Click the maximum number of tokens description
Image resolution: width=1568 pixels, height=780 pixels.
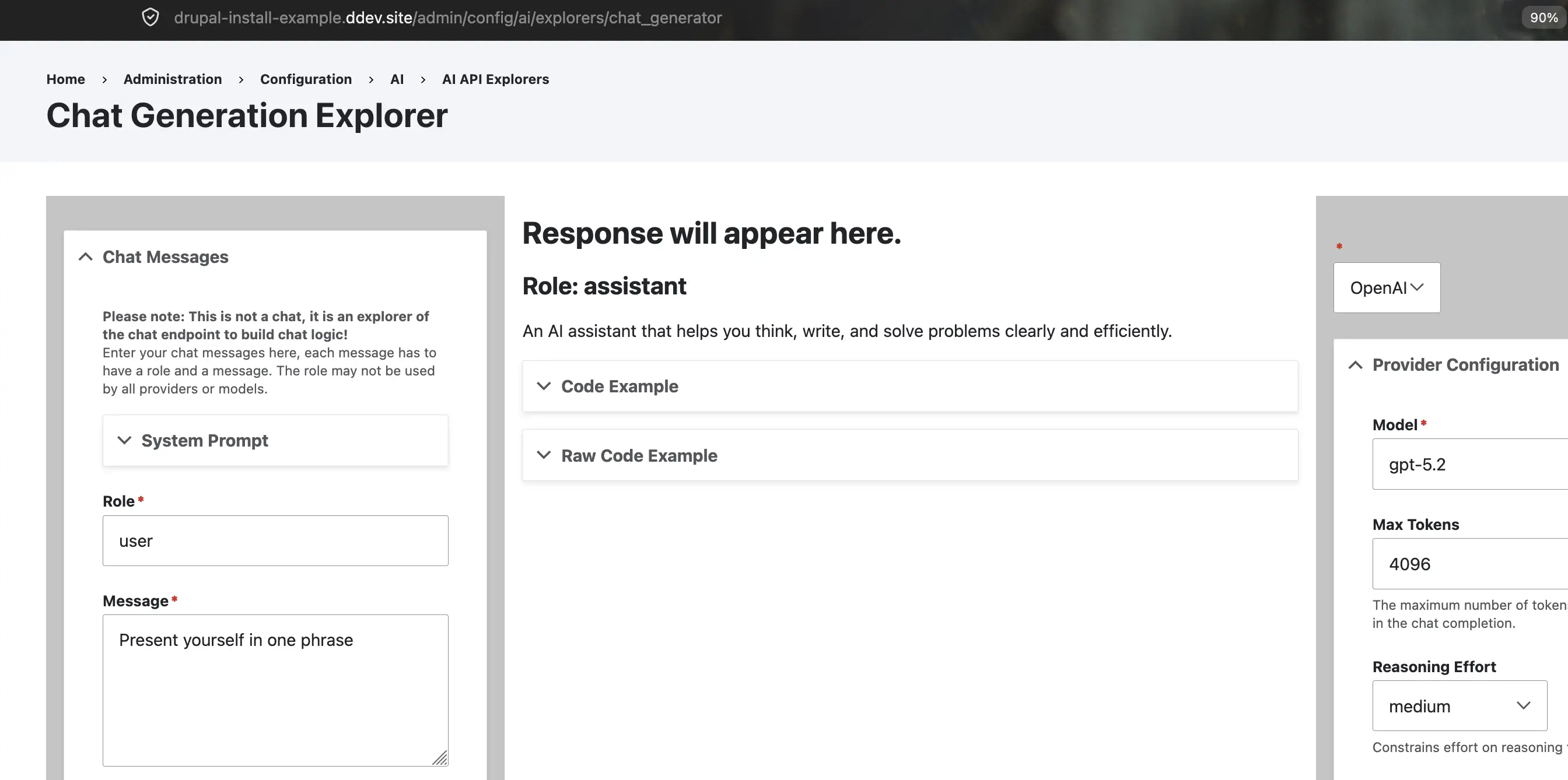click(1469, 614)
